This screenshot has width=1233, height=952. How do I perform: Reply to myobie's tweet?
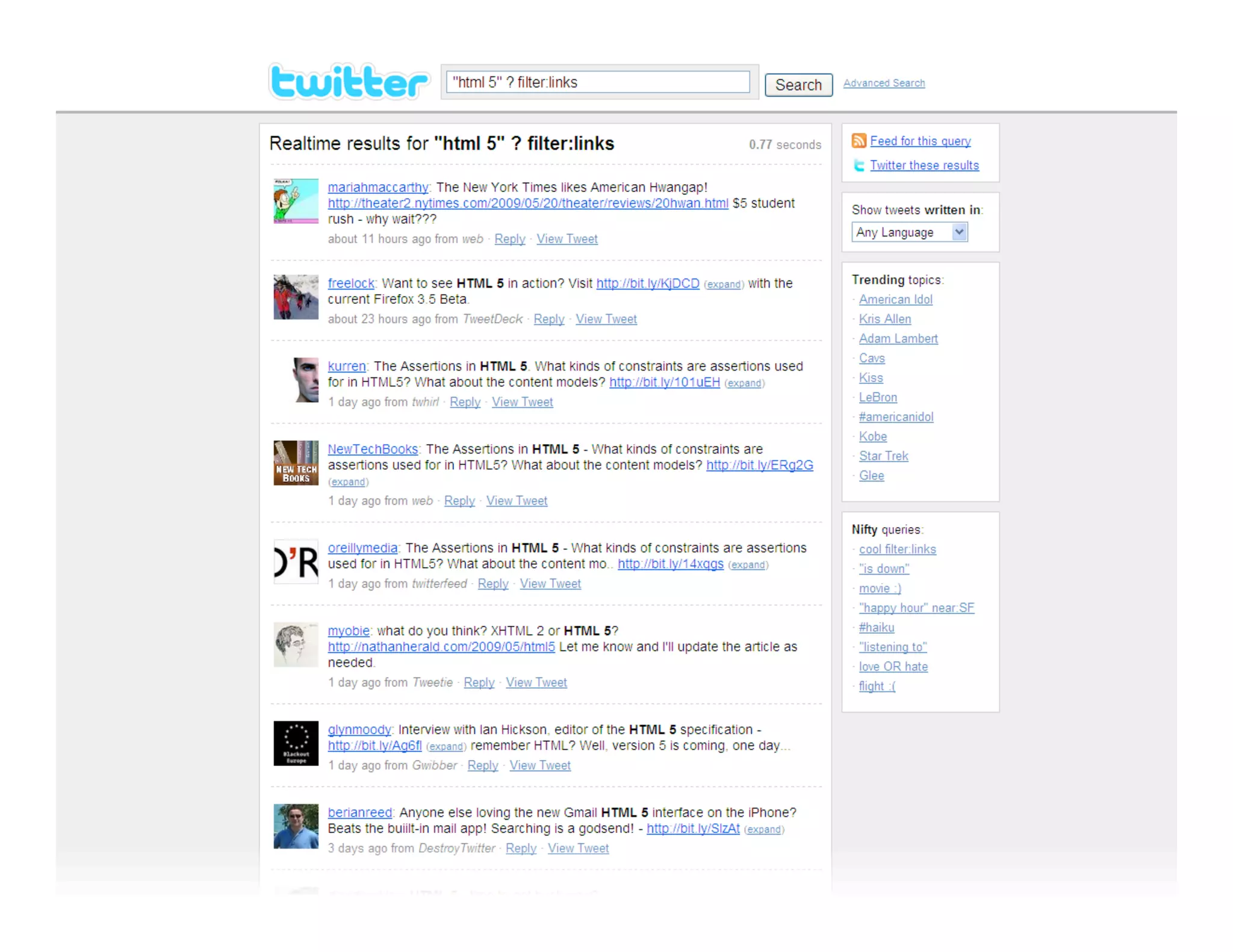click(x=479, y=682)
